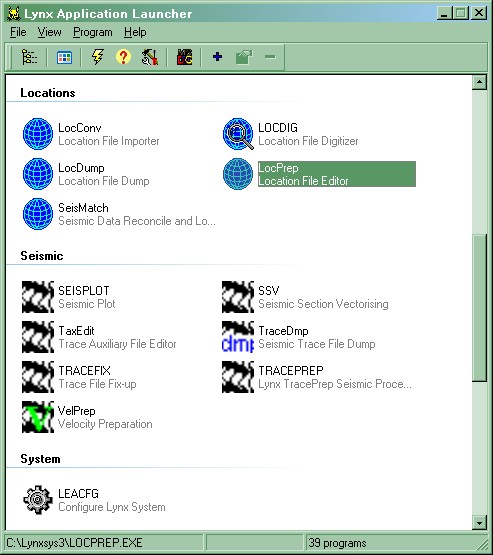This screenshot has width=493, height=555.
Task: Click the lightning bolt run icon
Action: tap(98, 57)
